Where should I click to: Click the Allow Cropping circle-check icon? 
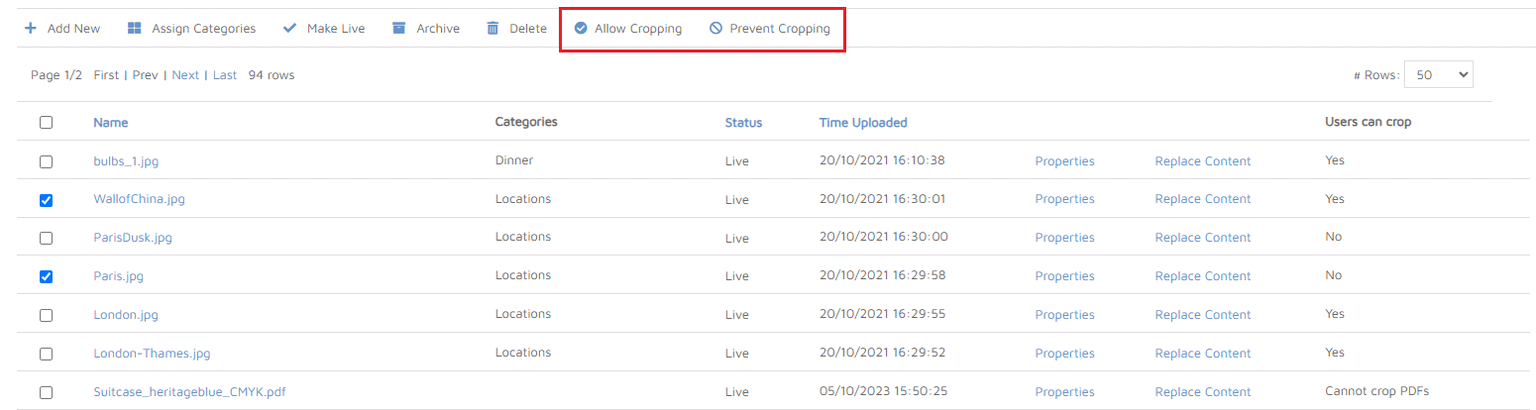(x=581, y=29)
